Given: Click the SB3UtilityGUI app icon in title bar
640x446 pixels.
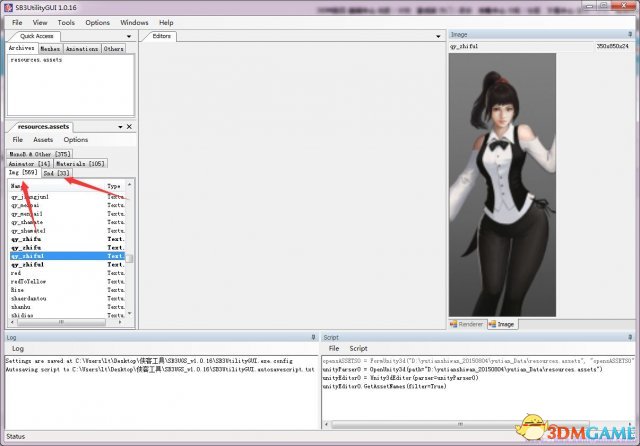Looking at the screenshot, I should click(x=8, y=7).
